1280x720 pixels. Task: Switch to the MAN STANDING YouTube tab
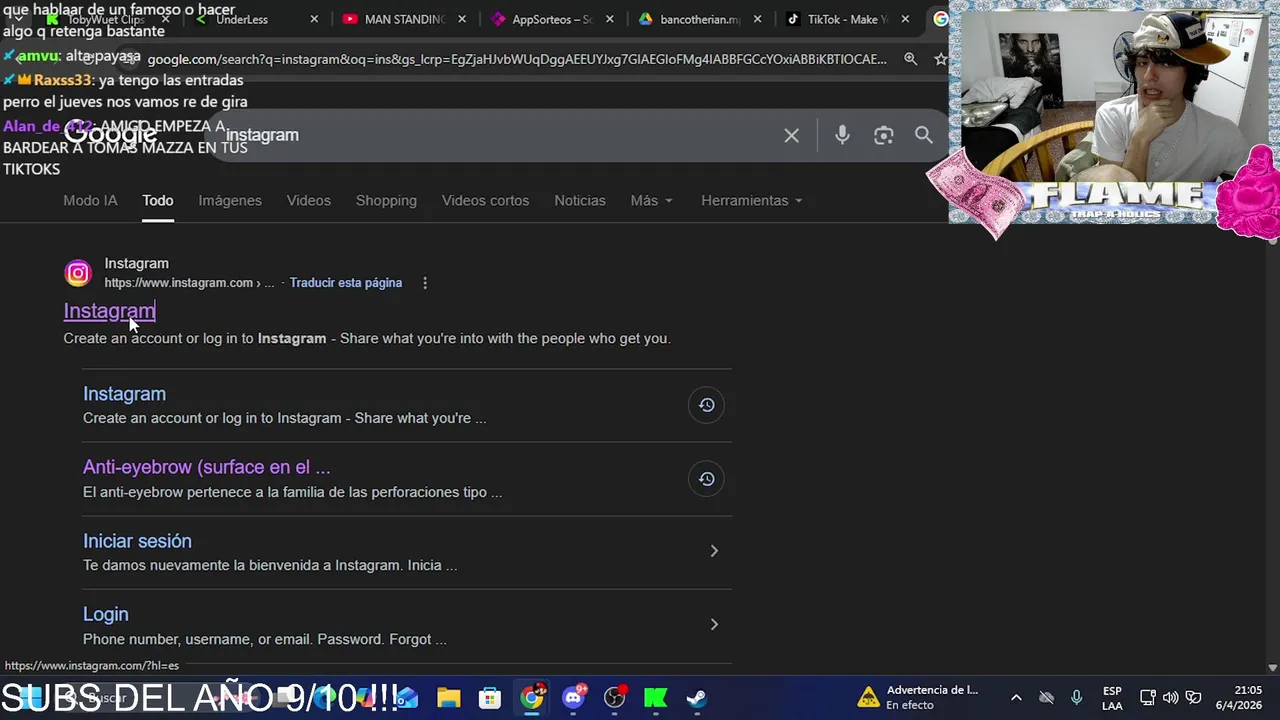click(x=405, y=19)
